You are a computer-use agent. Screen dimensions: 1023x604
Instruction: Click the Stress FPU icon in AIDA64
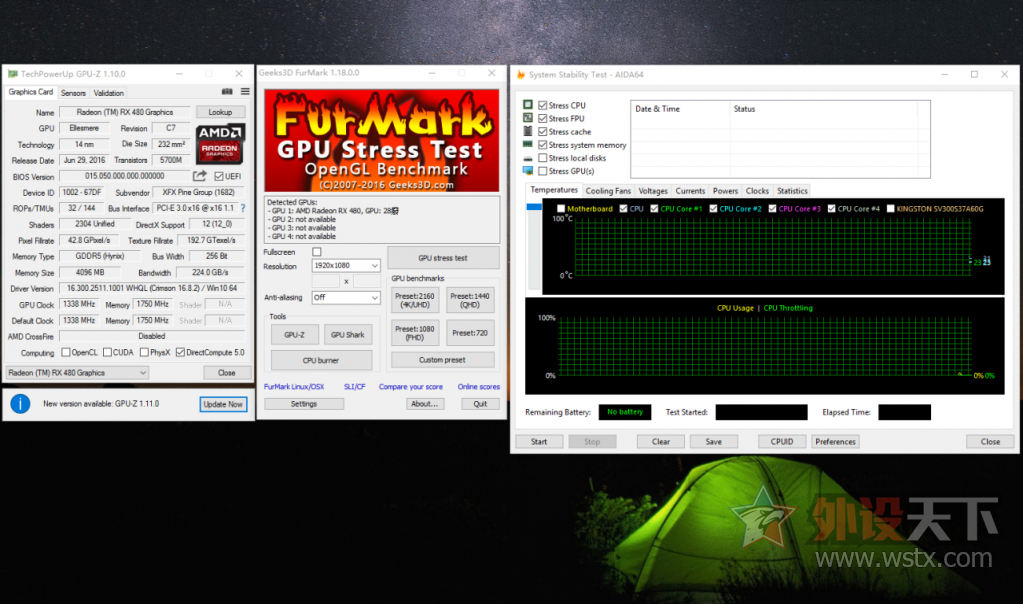click(528, 118)
